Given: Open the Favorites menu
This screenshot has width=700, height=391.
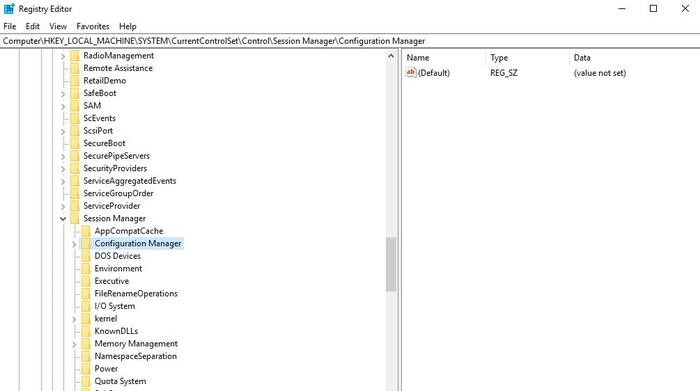Looking at the screenshot, I should [92, 26].
